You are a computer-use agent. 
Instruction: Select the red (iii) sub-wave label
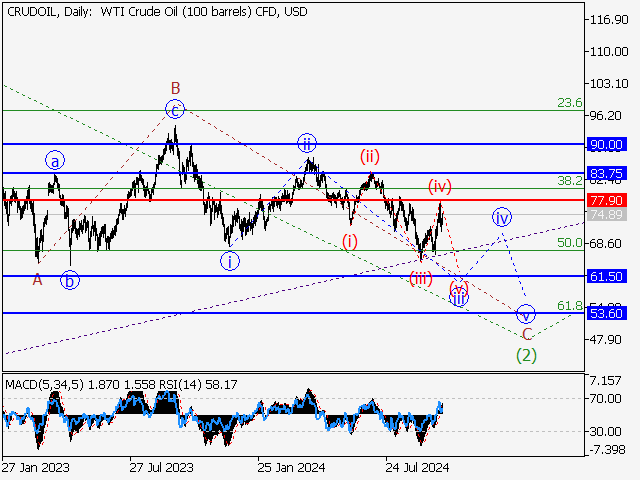[421, 279]
